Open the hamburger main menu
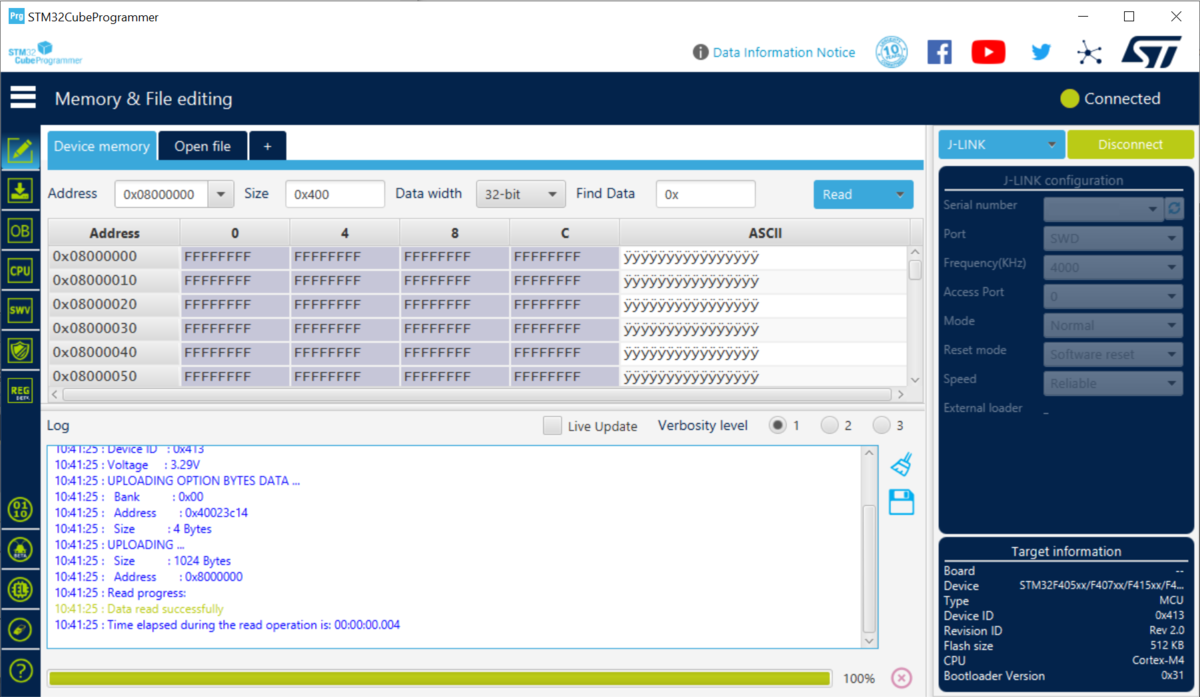The width and height of the screenshot is (1200, 697). 22,97
